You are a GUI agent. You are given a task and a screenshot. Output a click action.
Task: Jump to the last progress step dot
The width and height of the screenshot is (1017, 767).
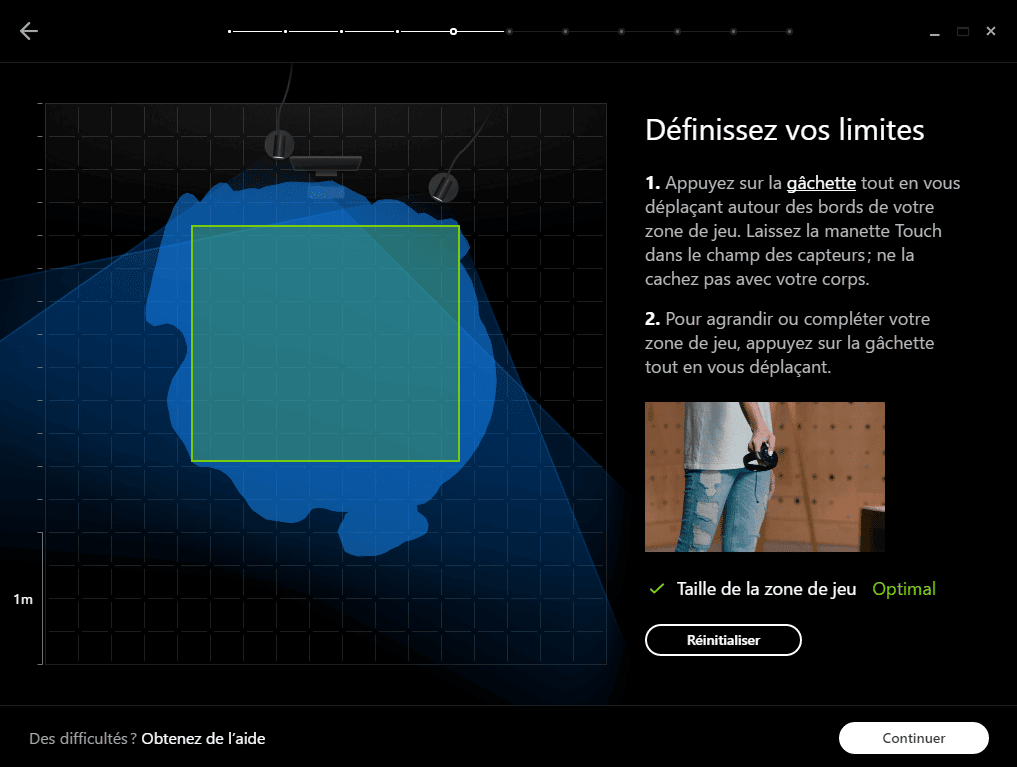(789, 32)
